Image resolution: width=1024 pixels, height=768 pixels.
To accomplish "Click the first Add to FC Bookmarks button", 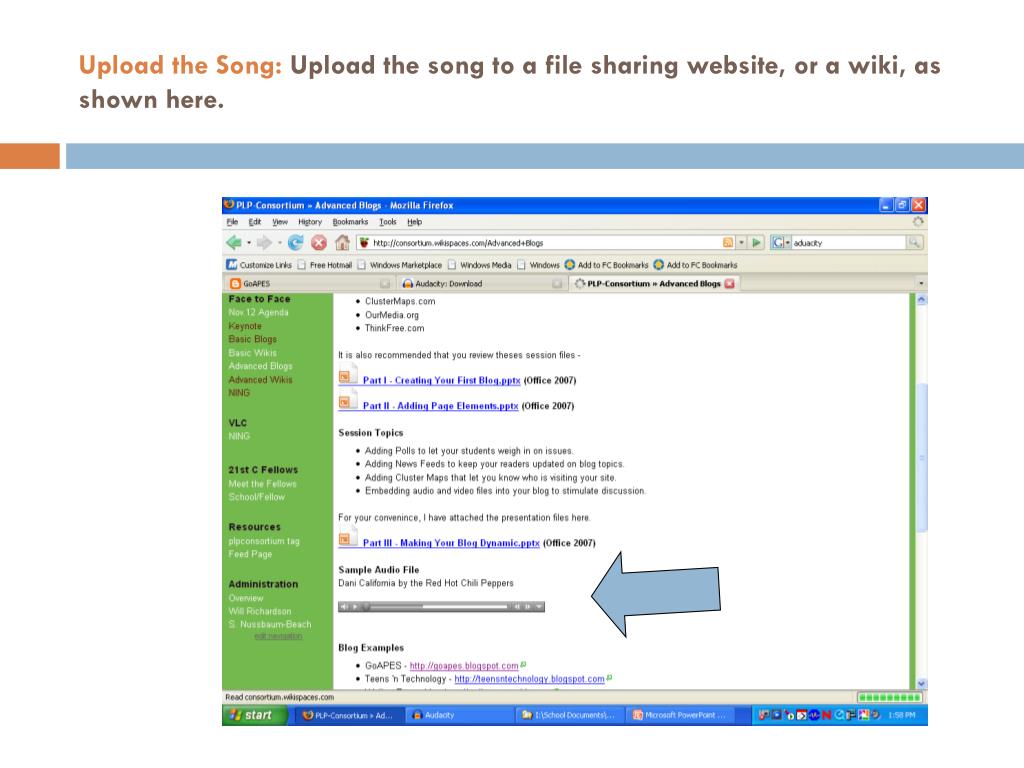I will 606,264.
